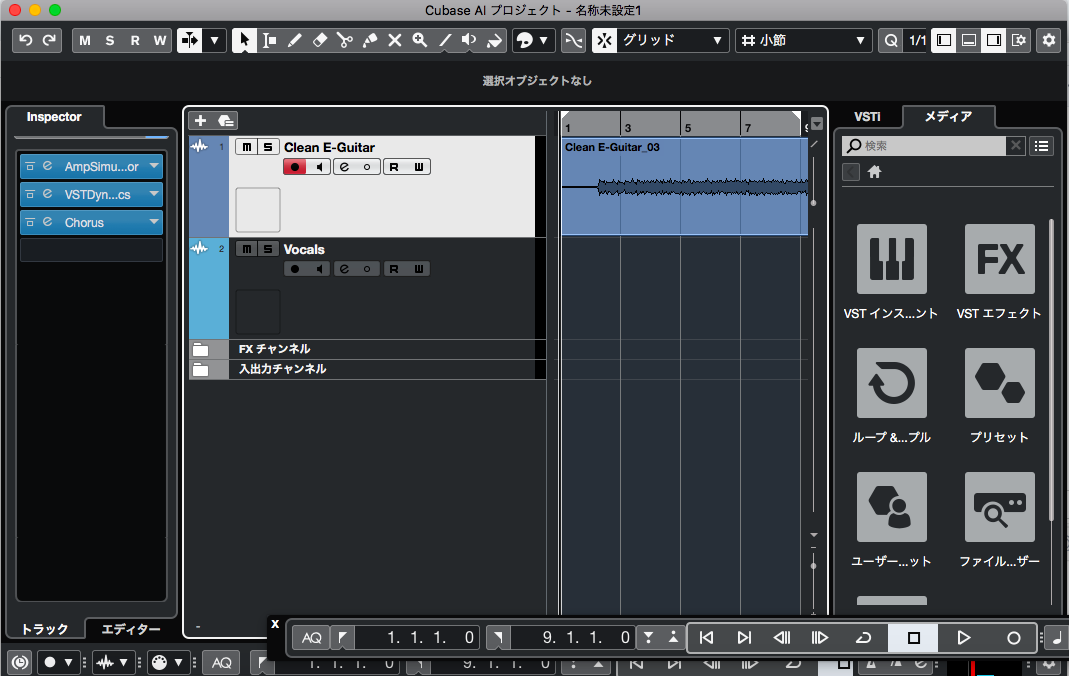Select the Eraser tool
Viewport: 1069px width, 676px height.
coord(320,40)
